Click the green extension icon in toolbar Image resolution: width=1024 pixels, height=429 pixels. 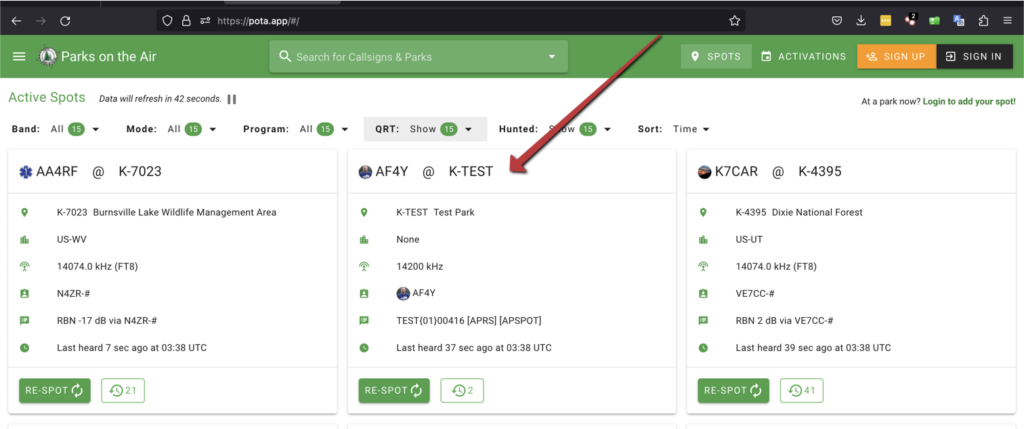point(935,21)
